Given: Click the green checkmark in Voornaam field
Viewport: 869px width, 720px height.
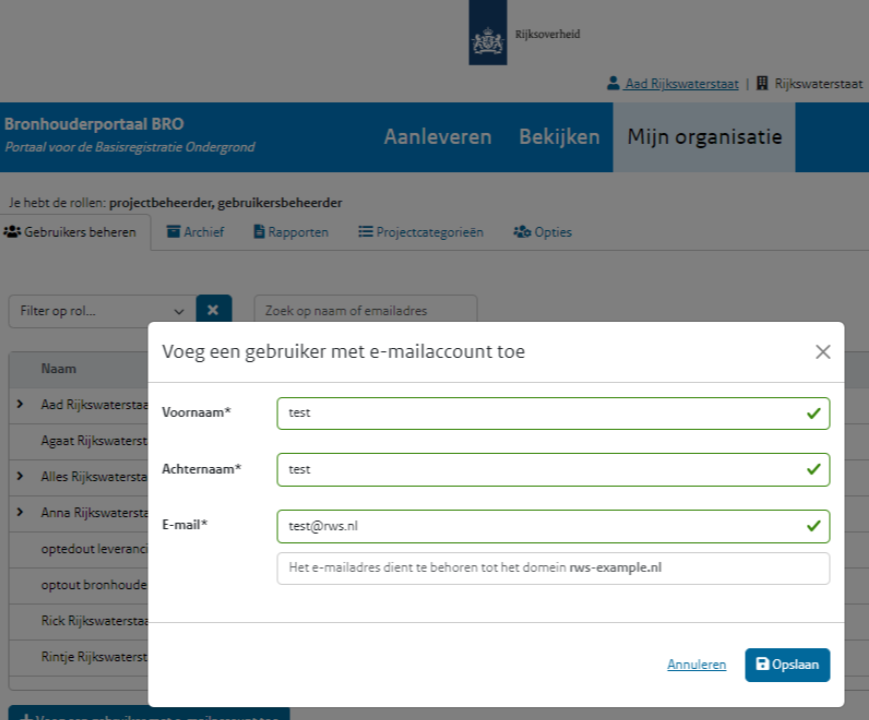Looking at the screenshot, I should tap(814, 412).
